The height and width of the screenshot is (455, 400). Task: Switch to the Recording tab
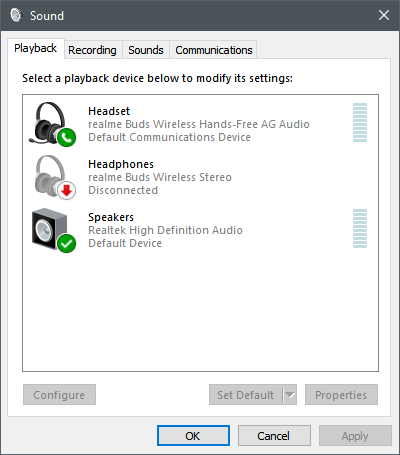click(x=92, y=50)
